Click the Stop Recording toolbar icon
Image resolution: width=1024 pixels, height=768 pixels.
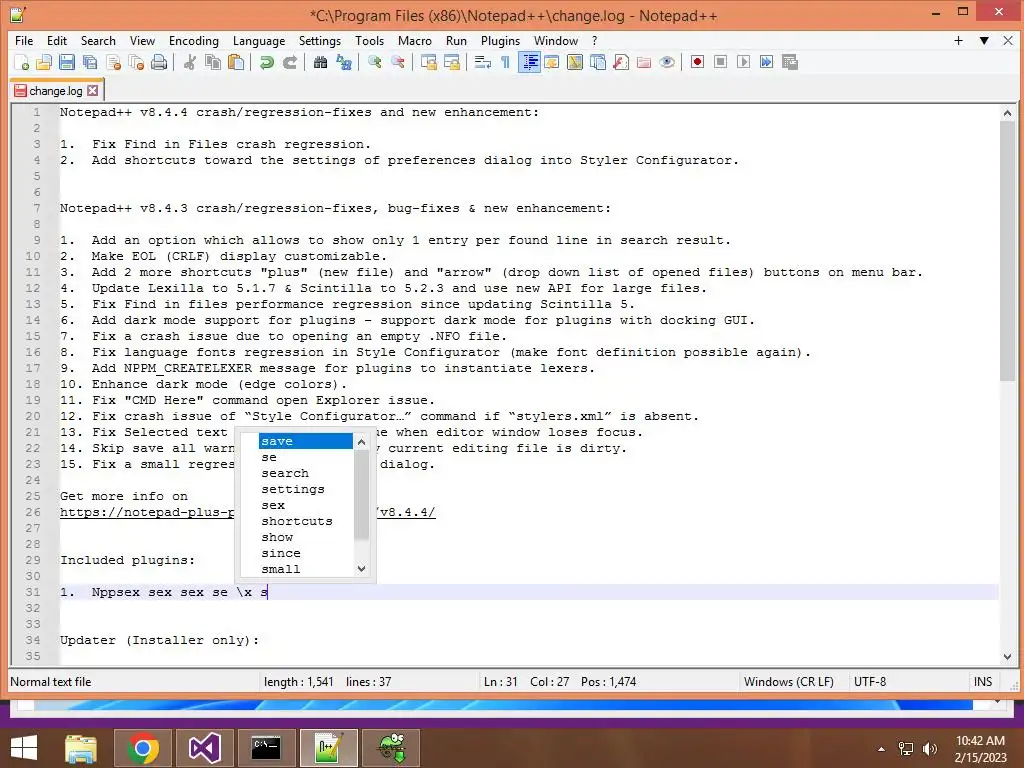click(720, 62)
